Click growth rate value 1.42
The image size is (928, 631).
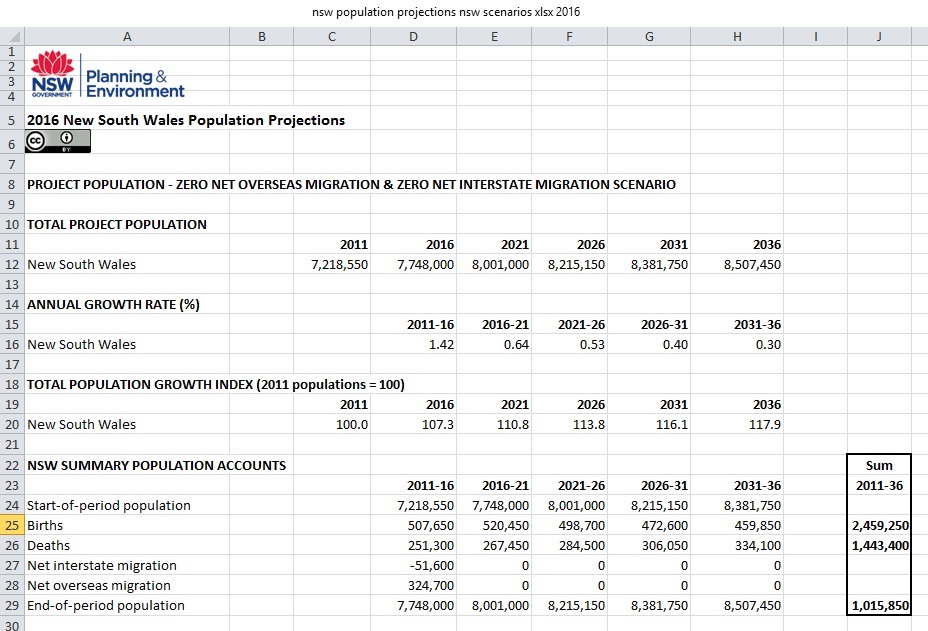click(x=442, y=345)
